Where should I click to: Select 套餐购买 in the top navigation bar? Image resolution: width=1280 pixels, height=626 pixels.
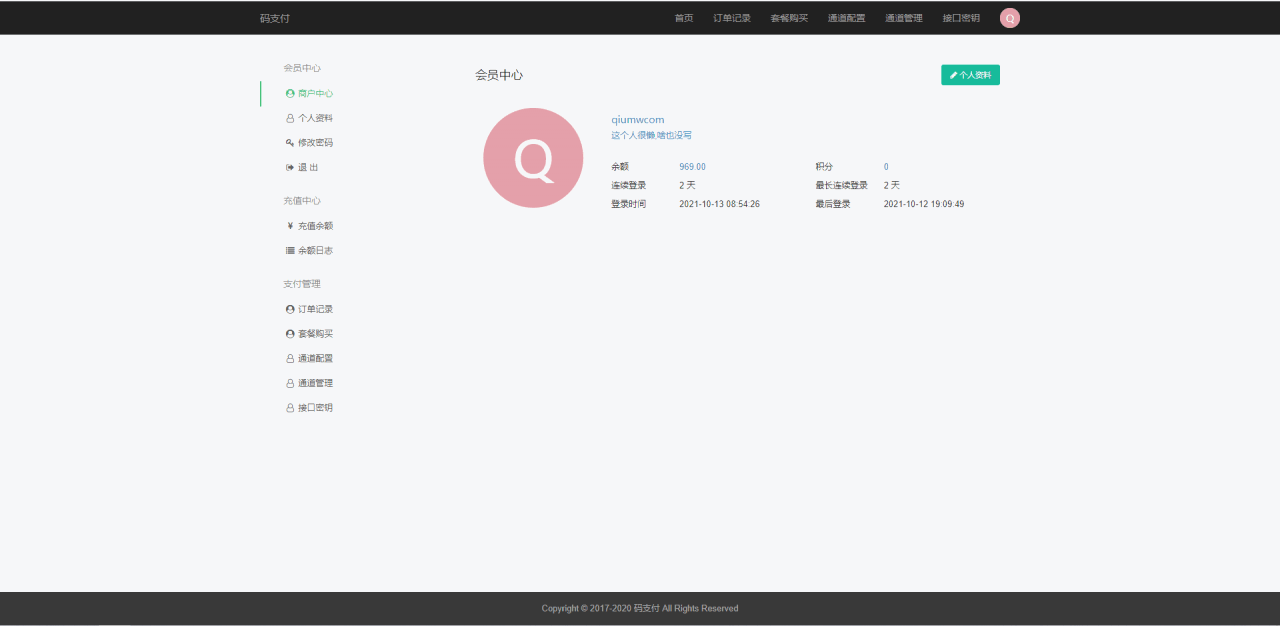pyautogui.click(x=789, y=18)
